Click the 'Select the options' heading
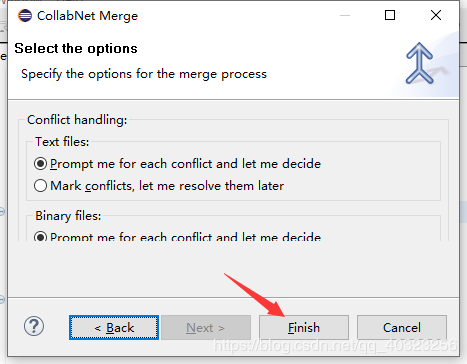 tap(76, 49)
